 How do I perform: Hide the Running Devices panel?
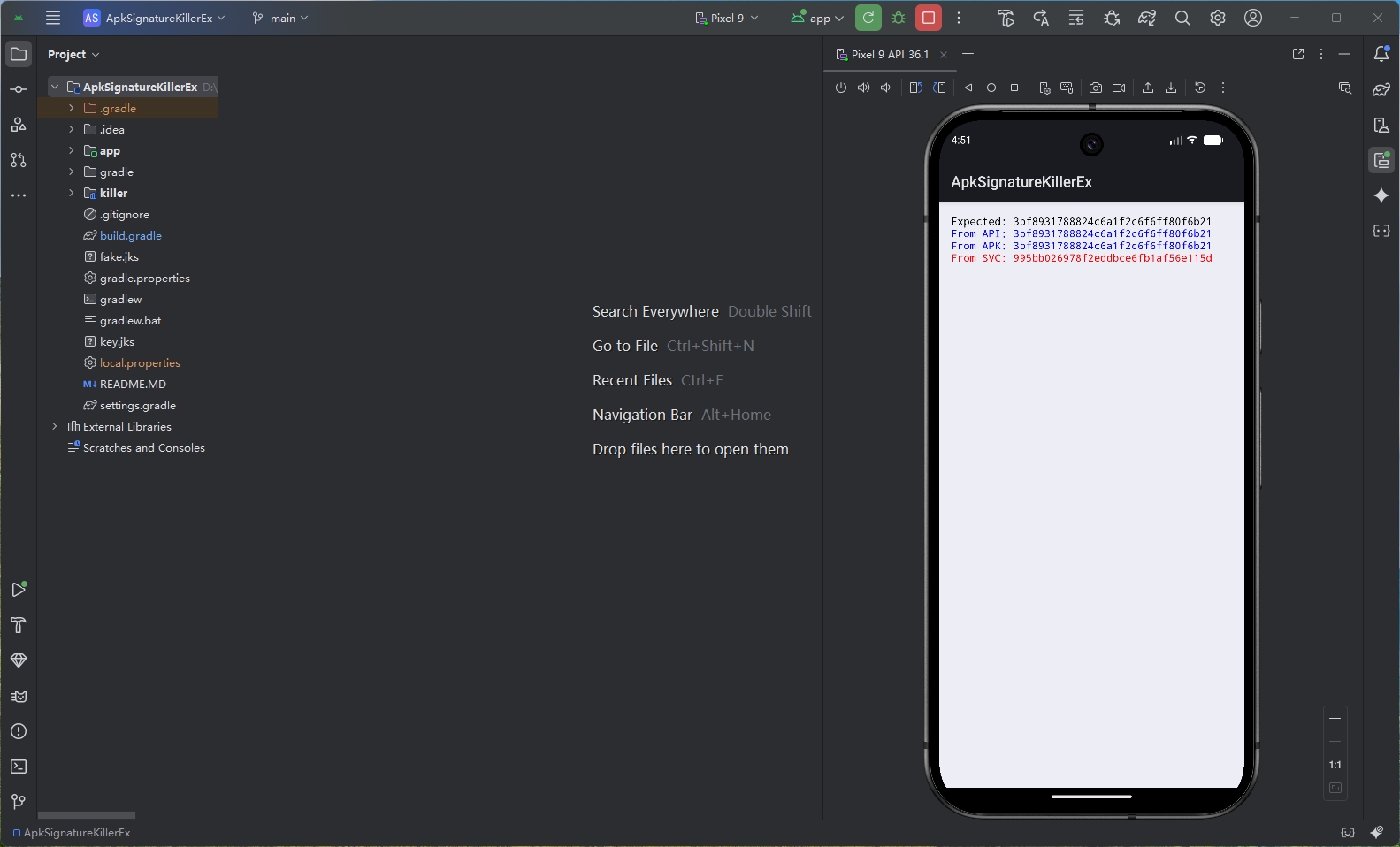coord(1344,54)
